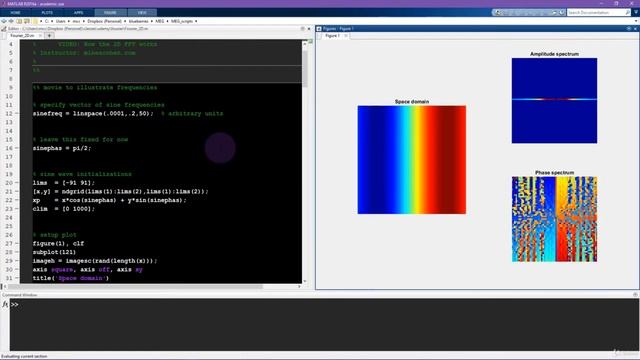Screen dimensions: 640x360
Task: Close the Figure 1 tab
Action: pyautogui.click(x=346, y=36)
